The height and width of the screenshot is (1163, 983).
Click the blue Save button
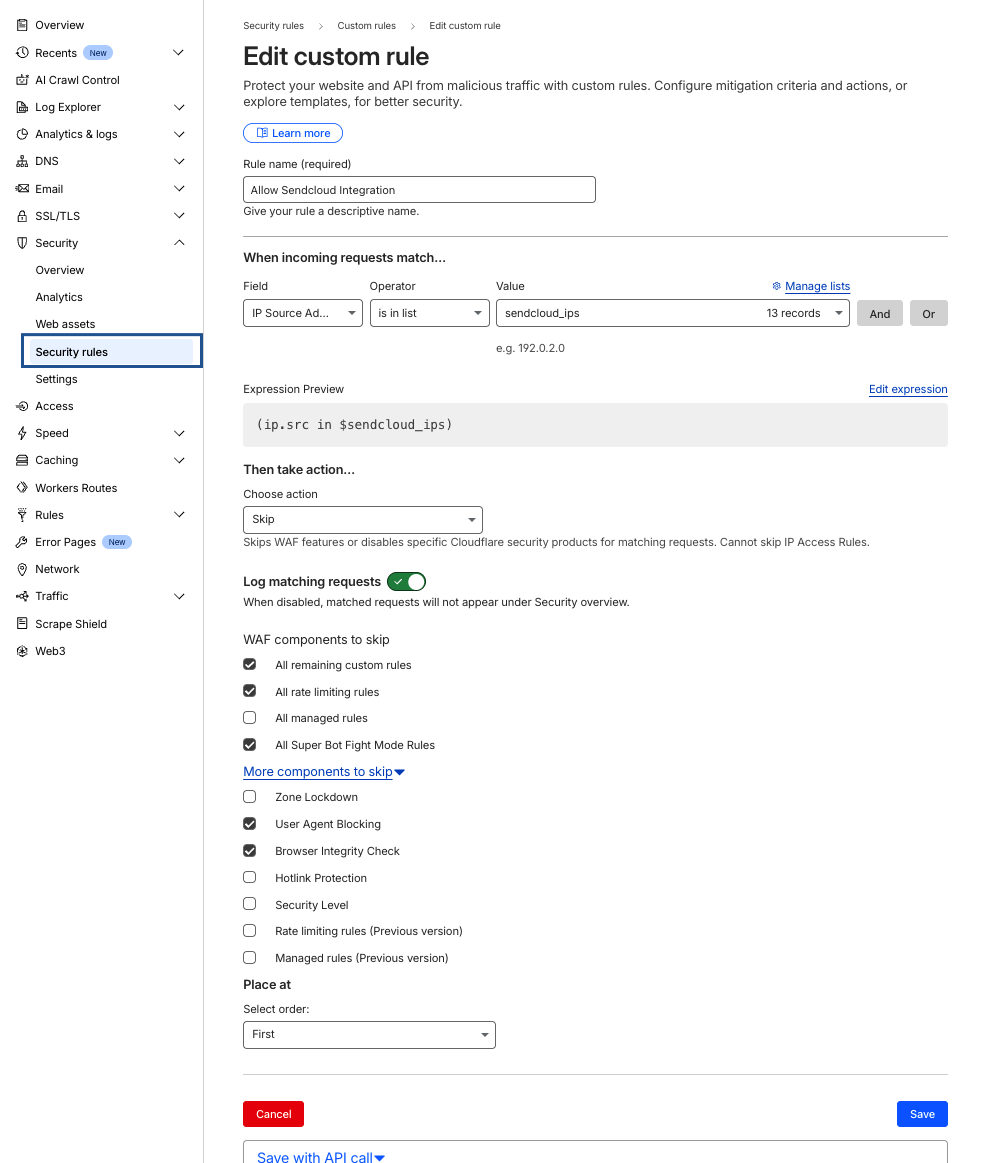[x=922, y=1114]
